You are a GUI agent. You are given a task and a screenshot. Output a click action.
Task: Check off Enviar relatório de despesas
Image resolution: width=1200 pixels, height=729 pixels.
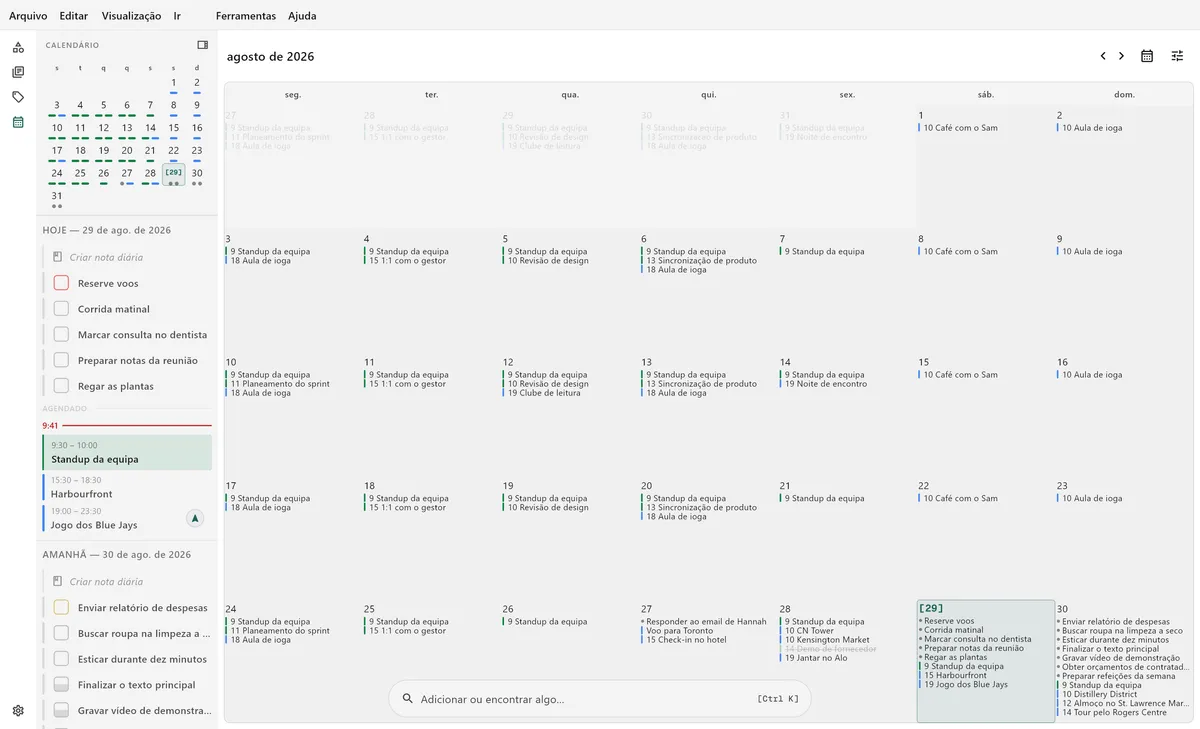pyautogui.click(x=61, y=607)
